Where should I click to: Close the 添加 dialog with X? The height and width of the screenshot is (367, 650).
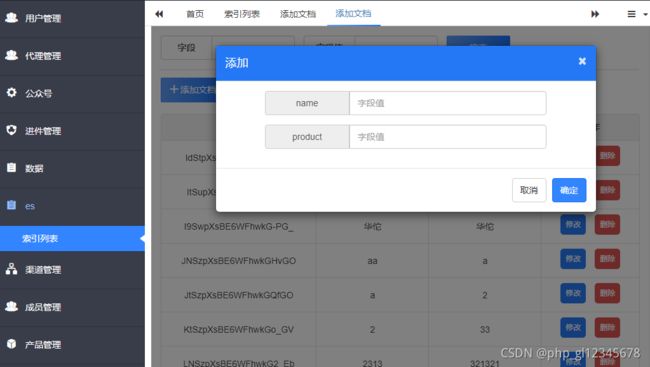pos(582,61)
